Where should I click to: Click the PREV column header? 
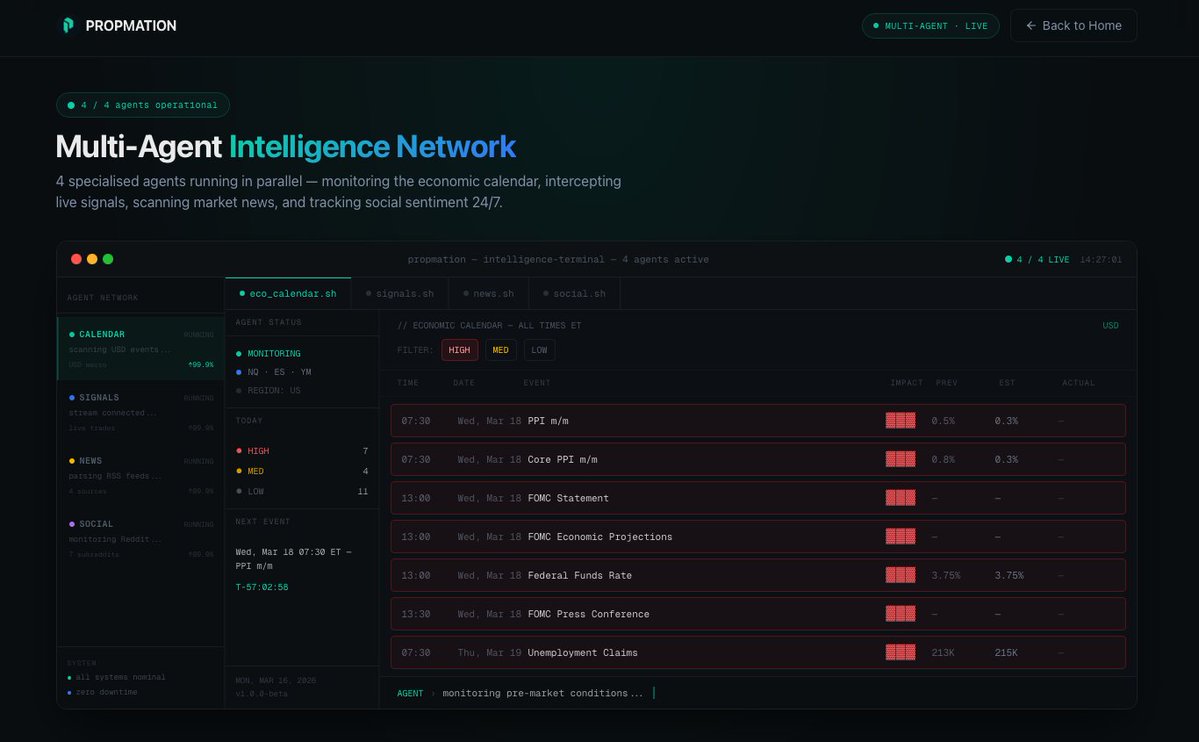point(947,382)
